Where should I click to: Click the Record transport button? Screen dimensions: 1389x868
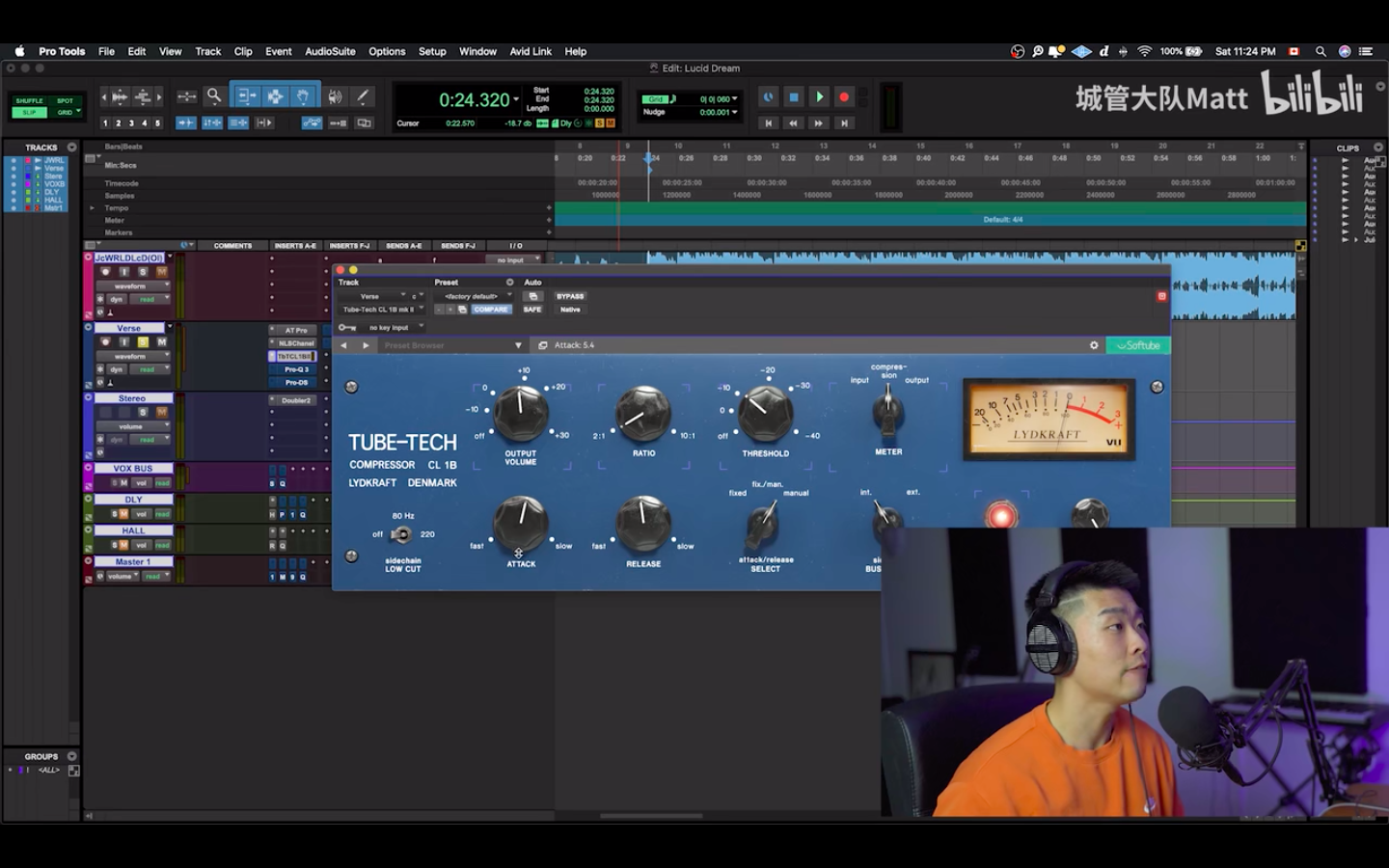click(x=844, y=97)
